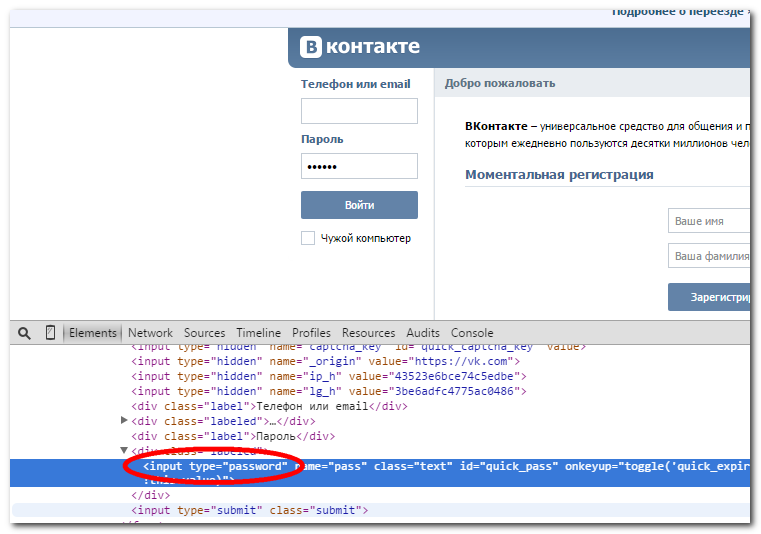Open the Network tab
Image resolution: width=761 pixels, height=534 pixels.
coord(150,333)
